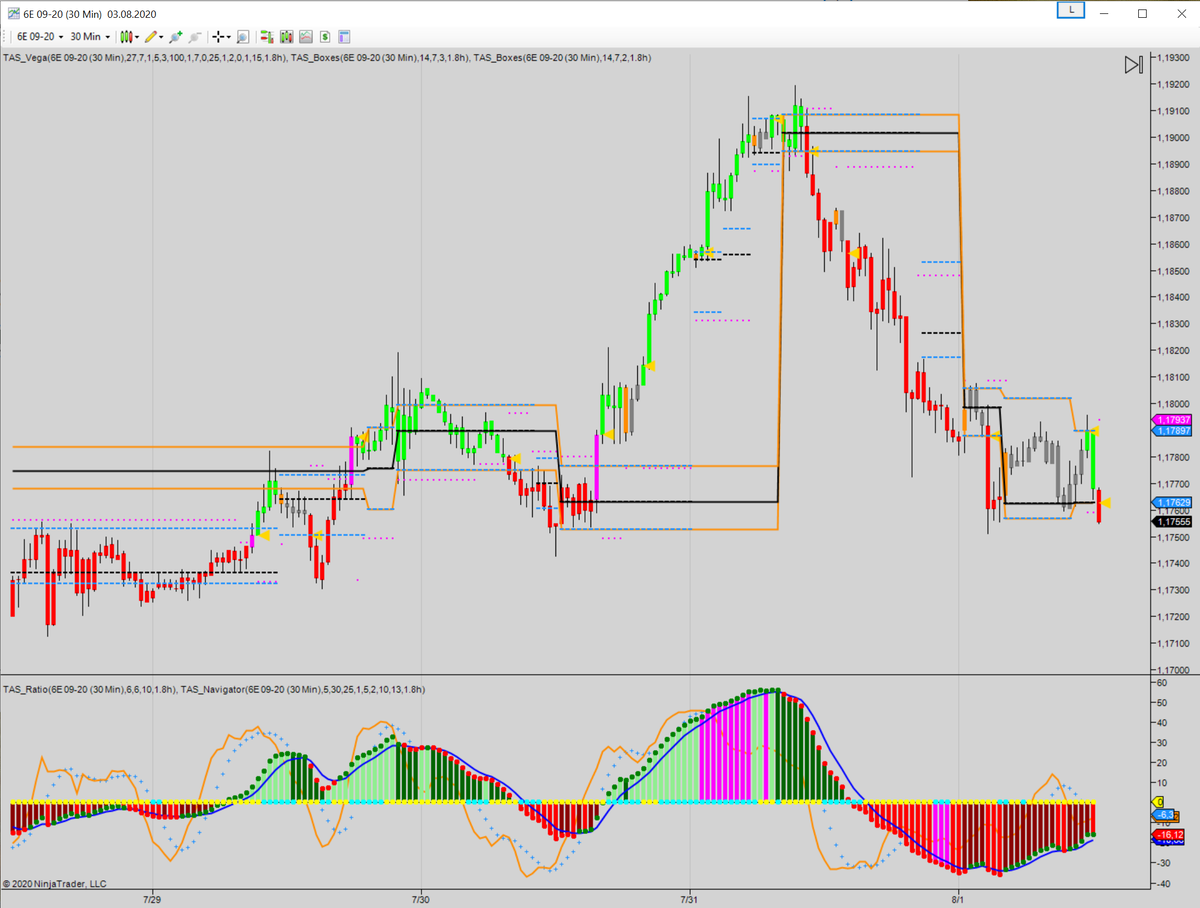Open the data box magnifier icon
This screenshot has width=1200, height=908.
[243, 36]
